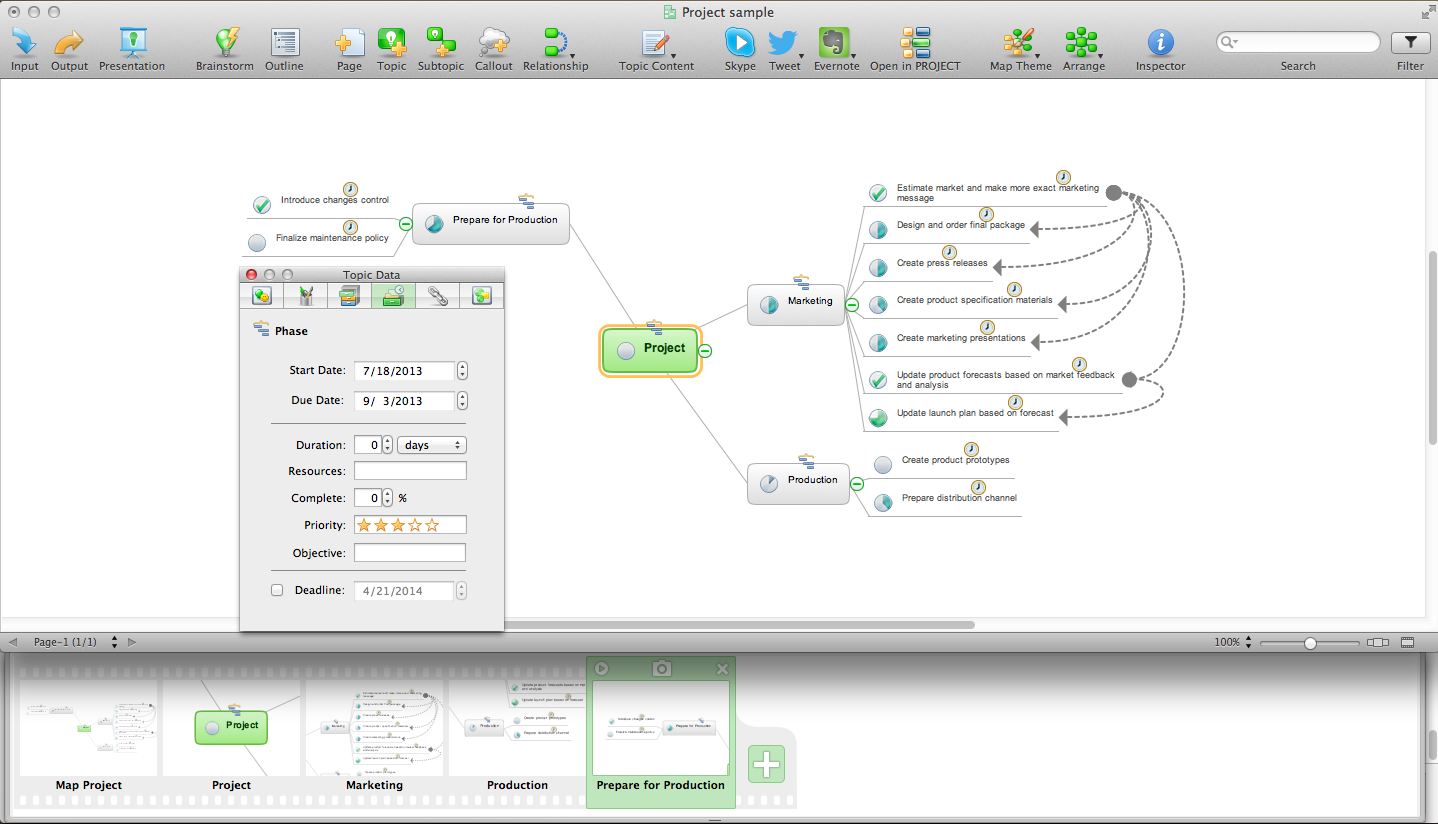Add a Callout from toolbar

(493, 43)
